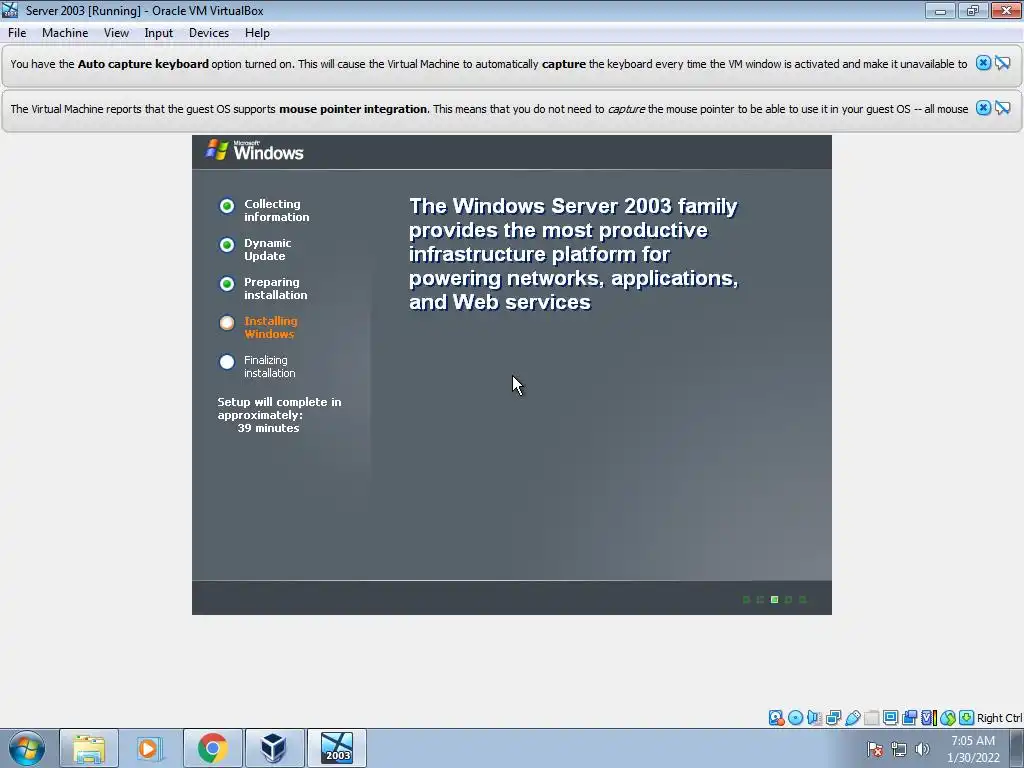
Task: Click the CPU virtualization status icon
Action: point(929,718)
